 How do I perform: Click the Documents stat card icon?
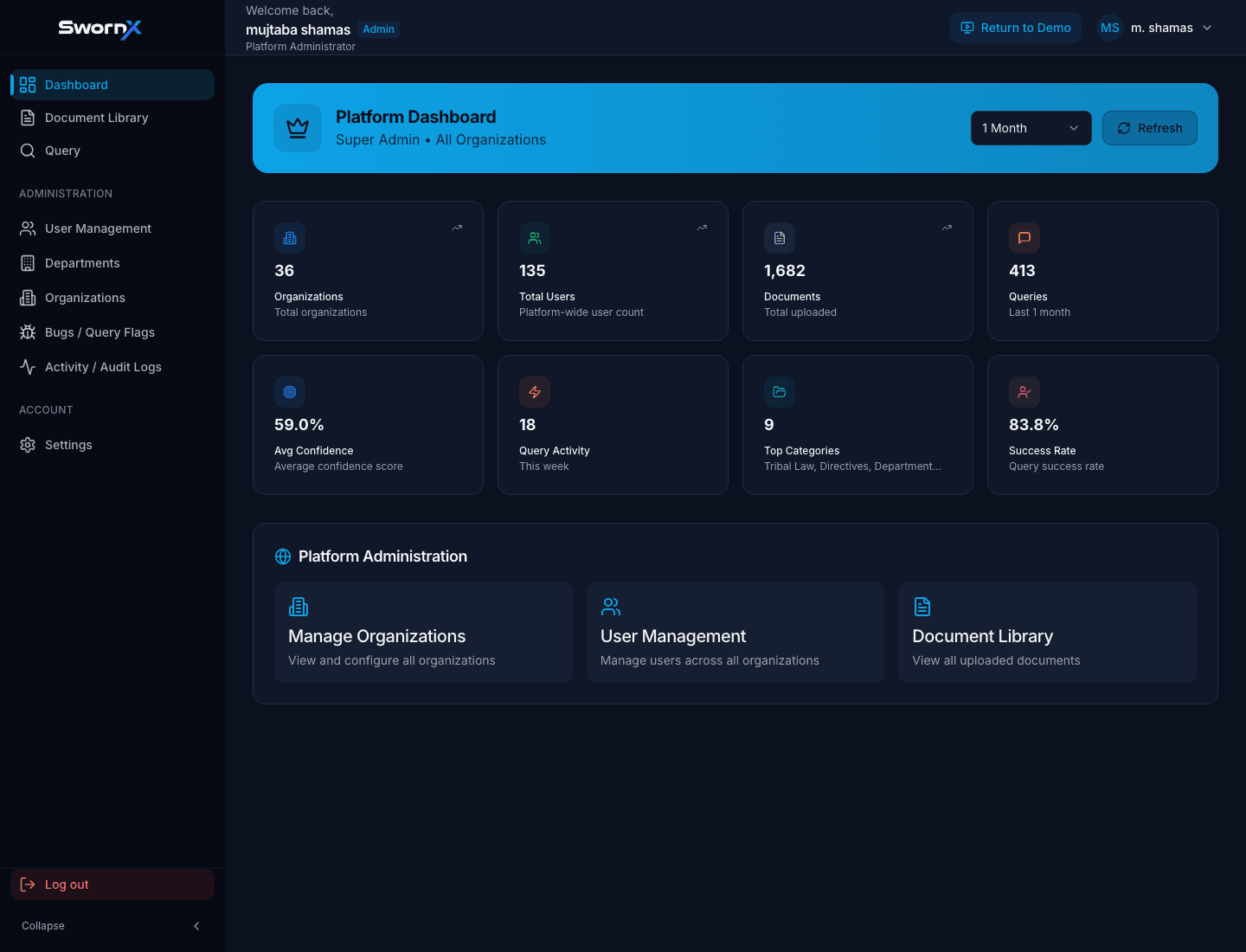(780, 238)
